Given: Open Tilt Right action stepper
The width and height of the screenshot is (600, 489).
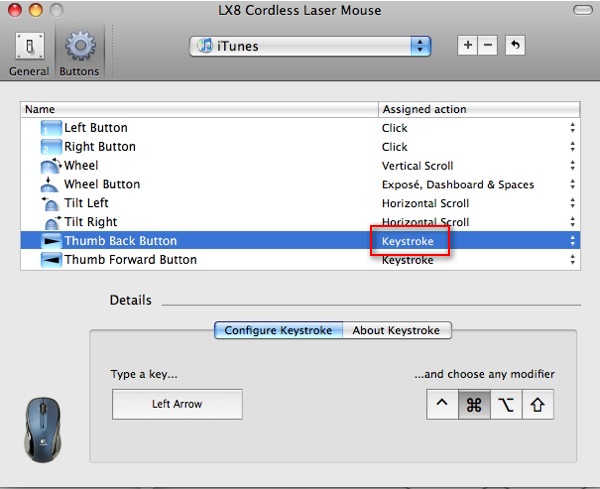Looking at the screenshot, I should click(572, 222).
